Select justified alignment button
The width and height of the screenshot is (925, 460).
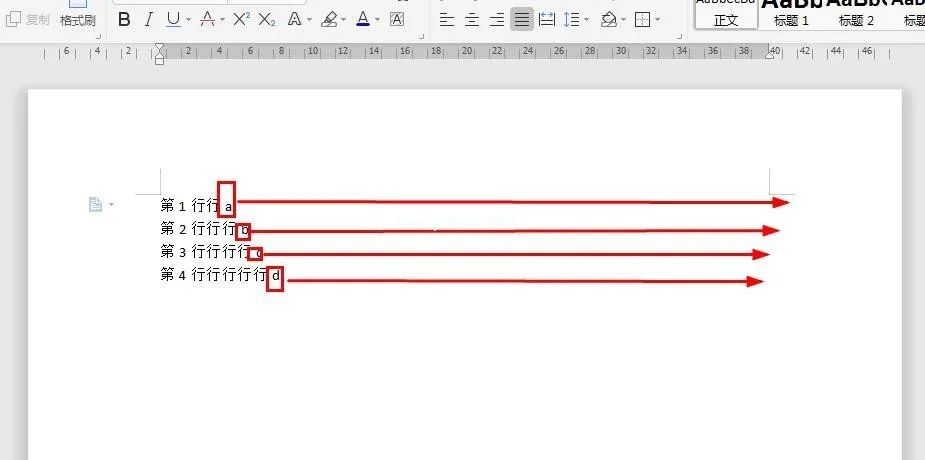(x=521, y=20)
